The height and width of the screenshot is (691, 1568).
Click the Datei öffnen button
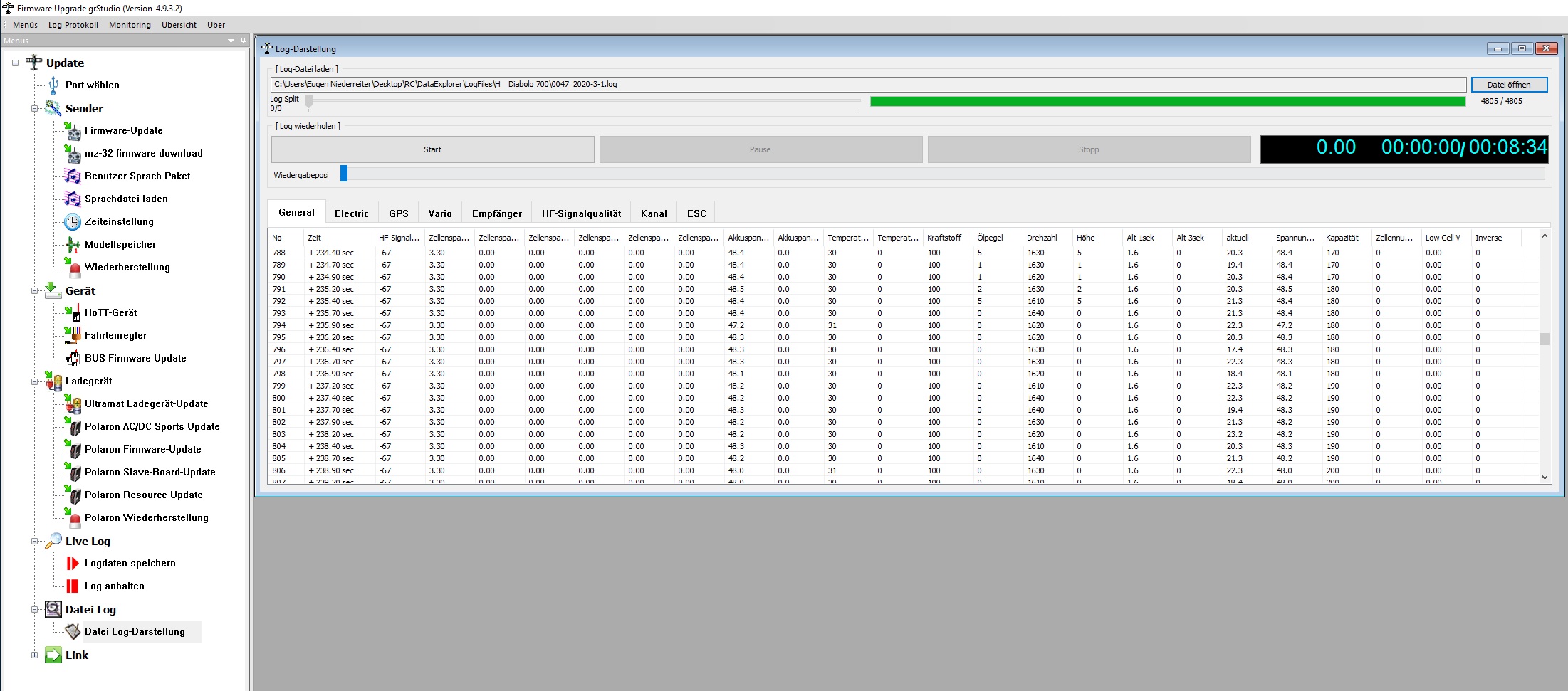tap(1508, 85)
